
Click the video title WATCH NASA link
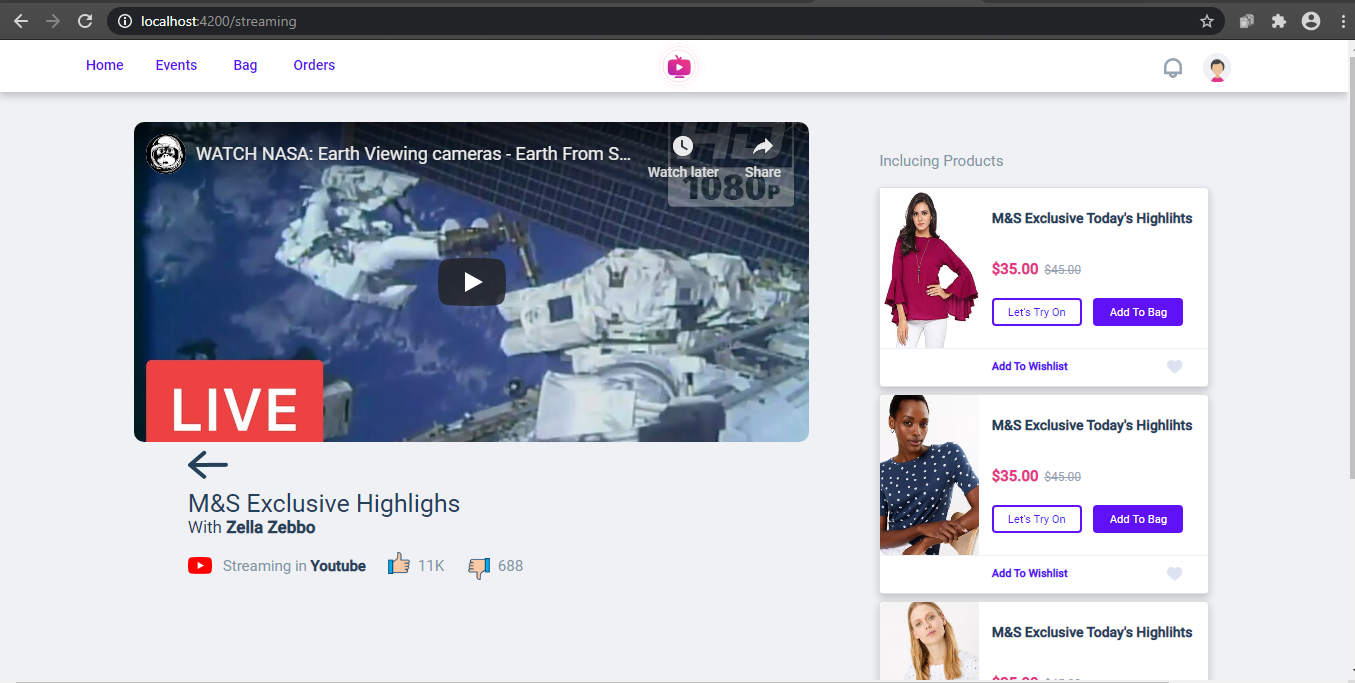click(414, 154)
